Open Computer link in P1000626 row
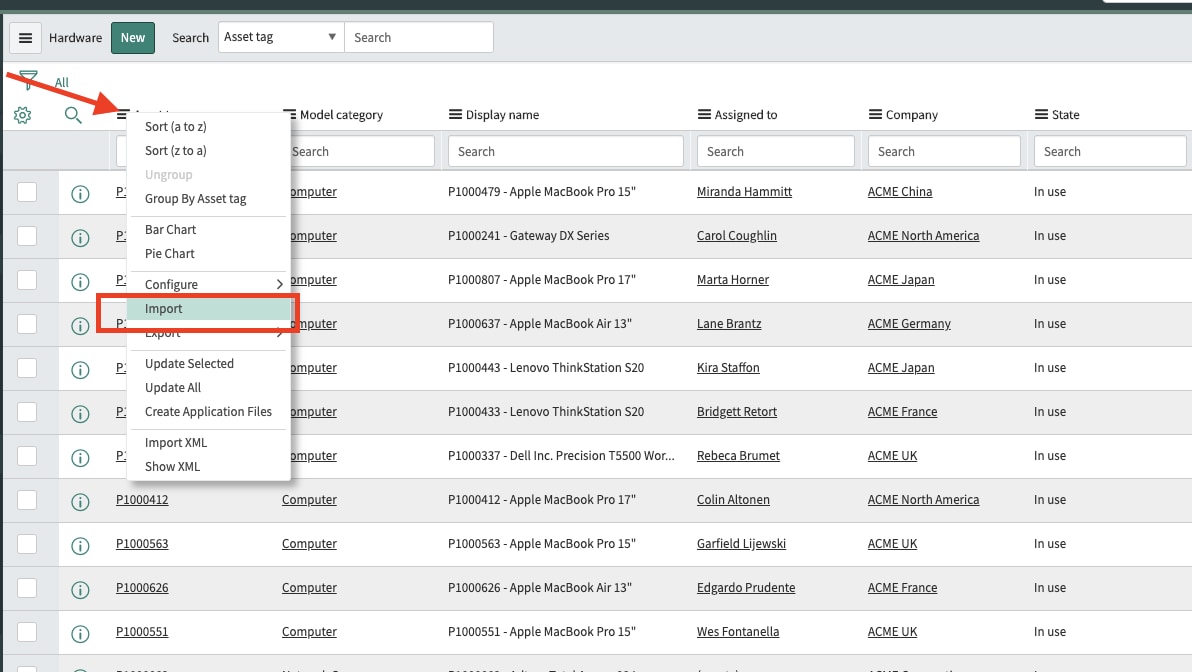The image size is (1192, 672). tap(309, 588)
